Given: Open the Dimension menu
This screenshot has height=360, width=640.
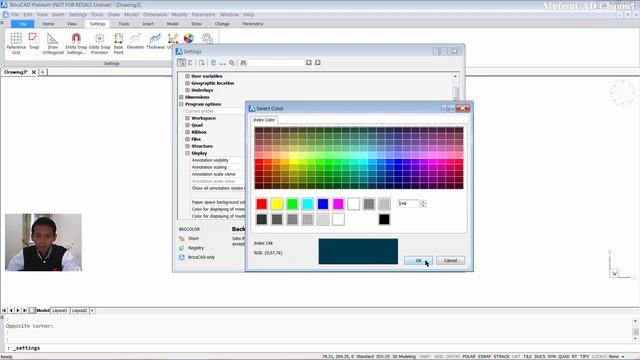Looking at the screenshot, I should [x=155, y=14].
